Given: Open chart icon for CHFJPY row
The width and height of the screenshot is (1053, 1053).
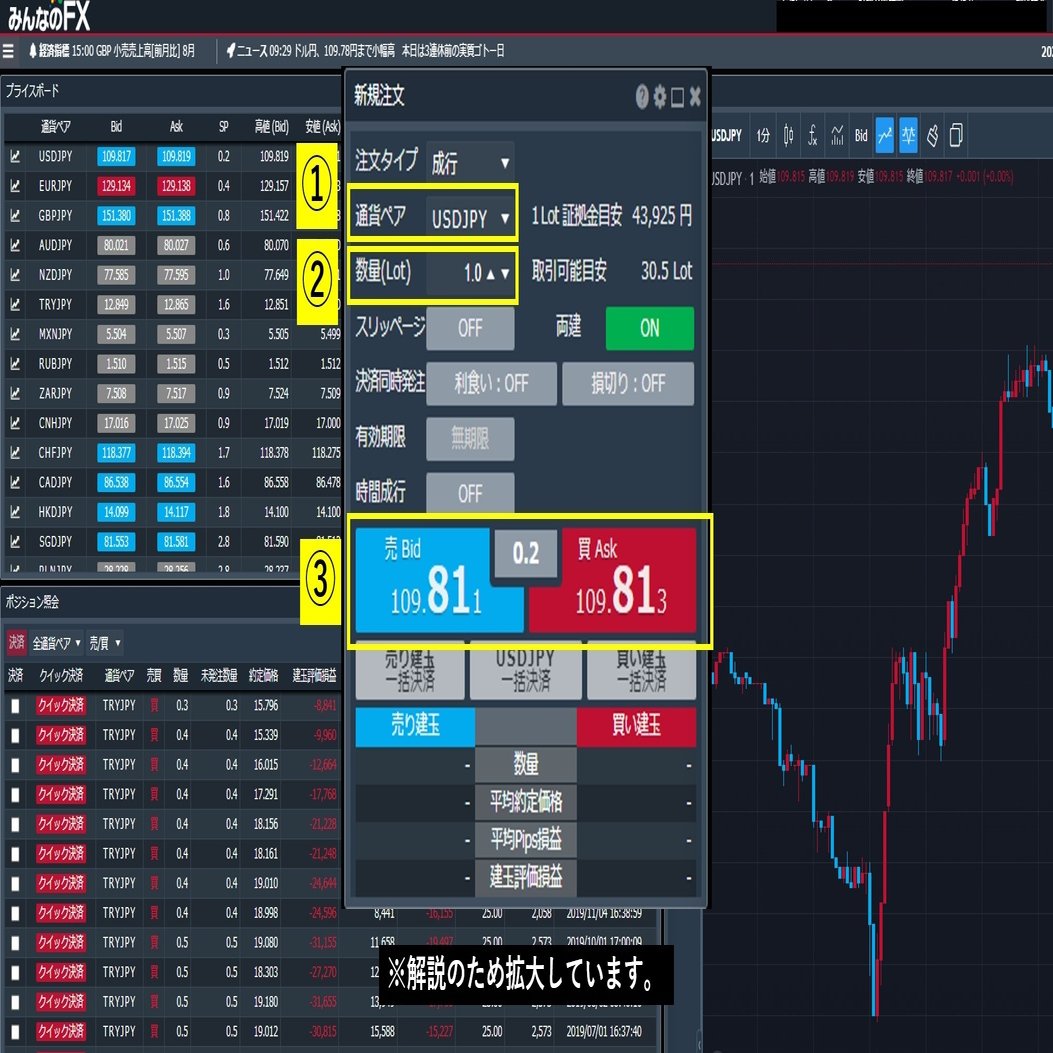Looking at the screenshot, I should [x=15, y=453].
